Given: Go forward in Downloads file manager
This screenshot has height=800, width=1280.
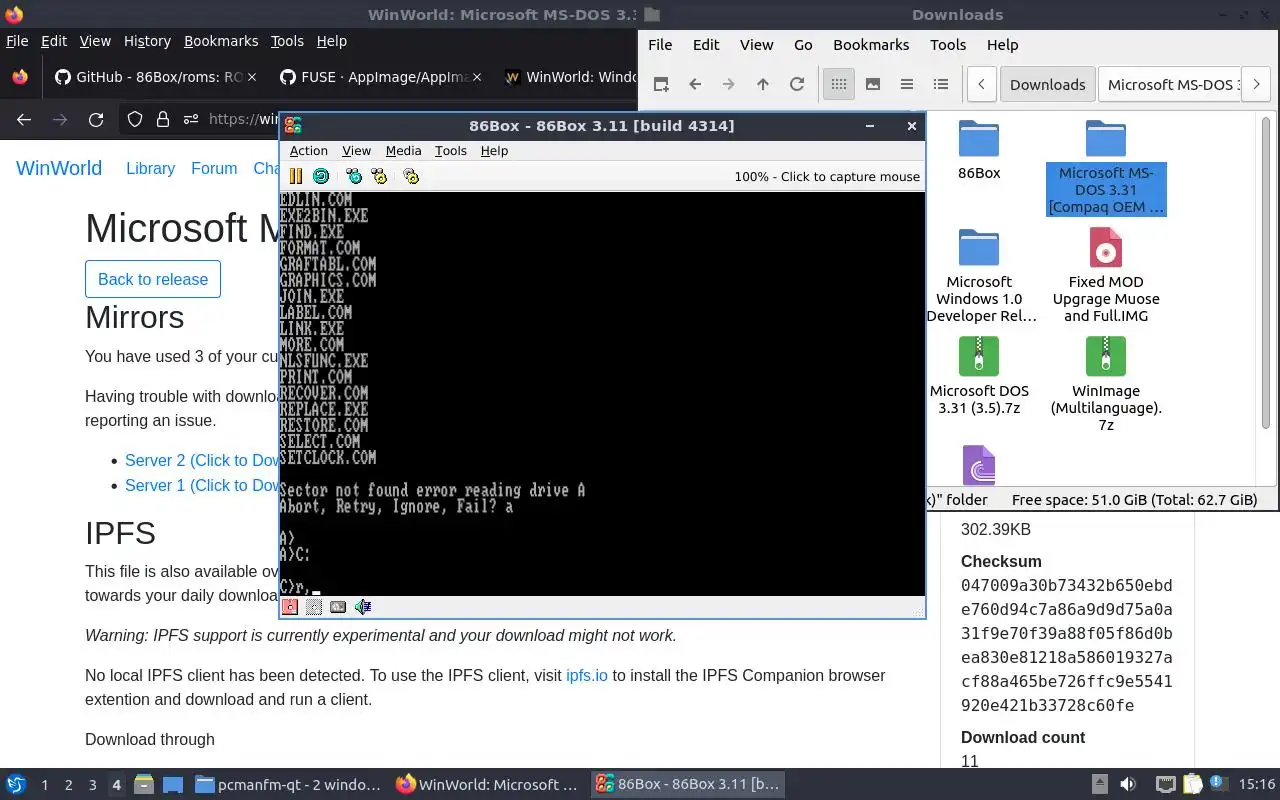Looking at the screenshot, I should 729,84.
